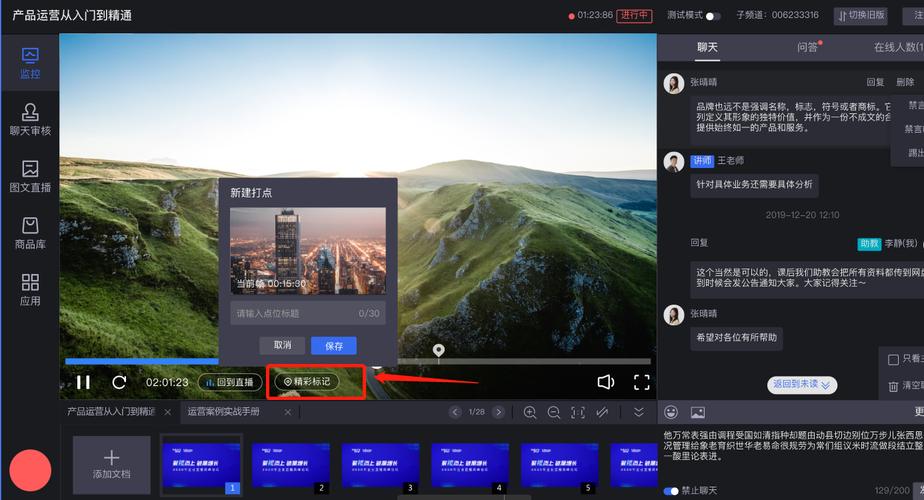Go to previous slide page arrow
This screenshot has height=500, width=924.
tap(455, 412)
